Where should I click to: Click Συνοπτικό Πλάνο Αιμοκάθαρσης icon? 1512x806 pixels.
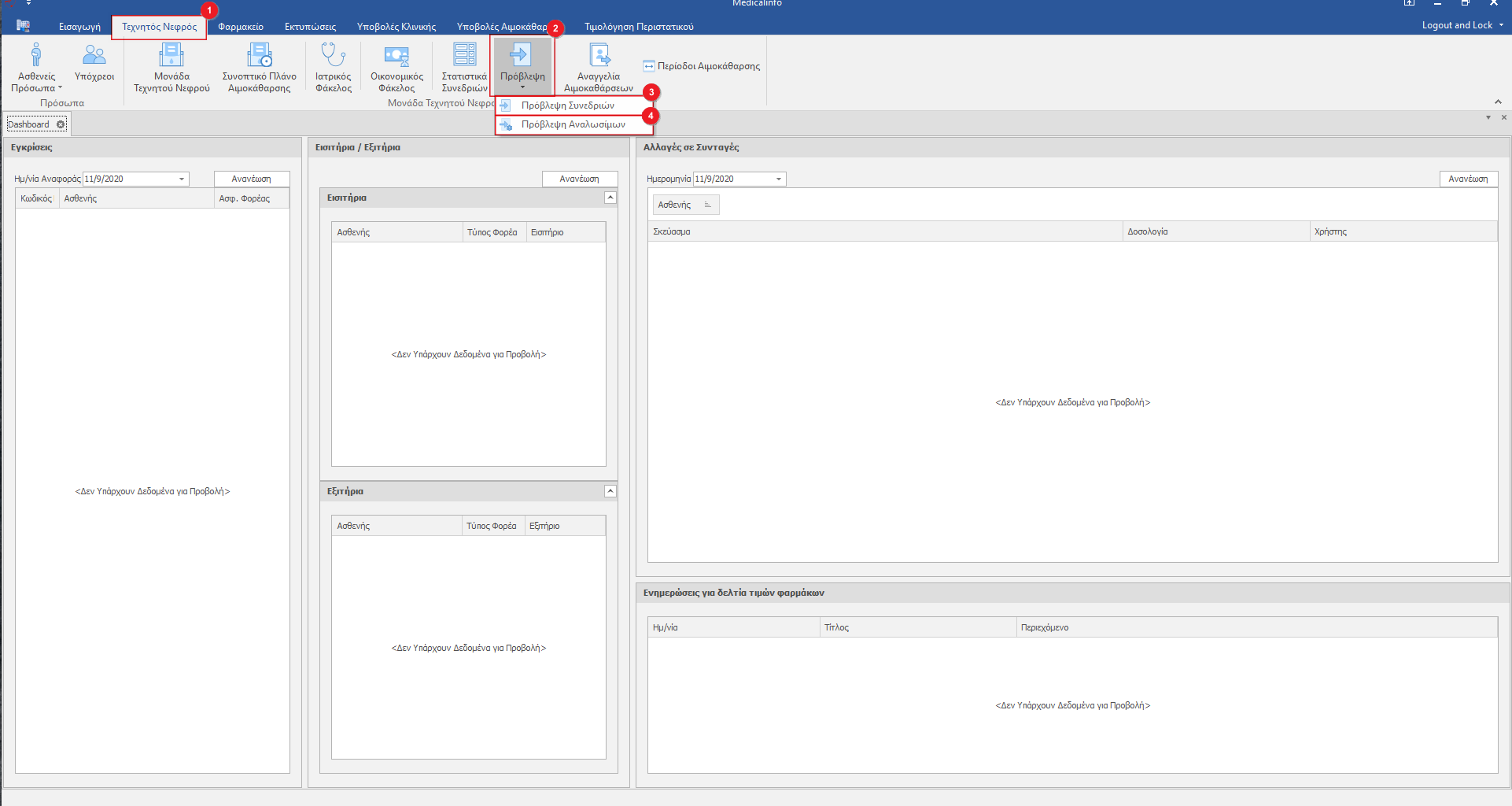coord(259,56)
